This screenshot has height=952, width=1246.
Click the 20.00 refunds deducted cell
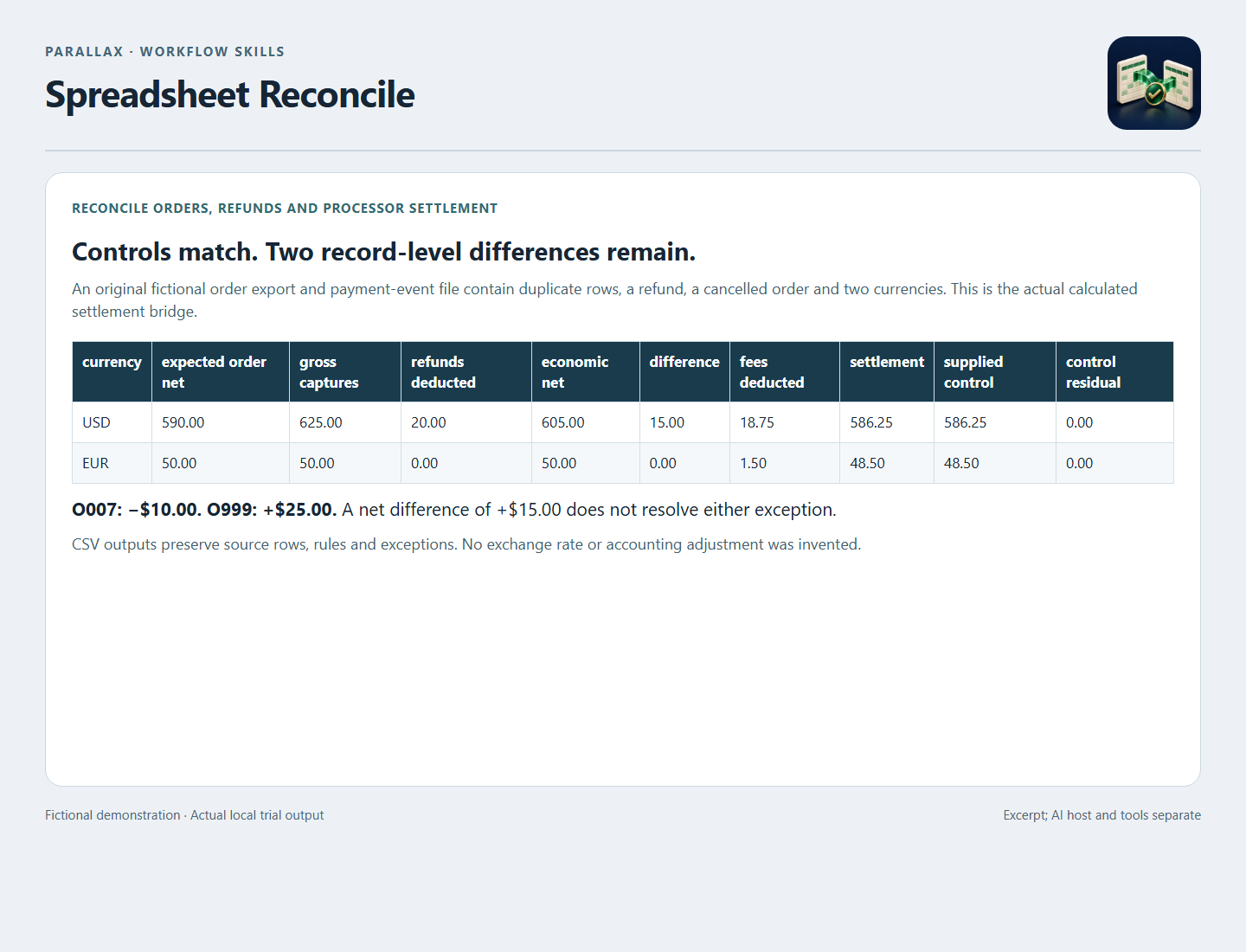tap(466, 422)
